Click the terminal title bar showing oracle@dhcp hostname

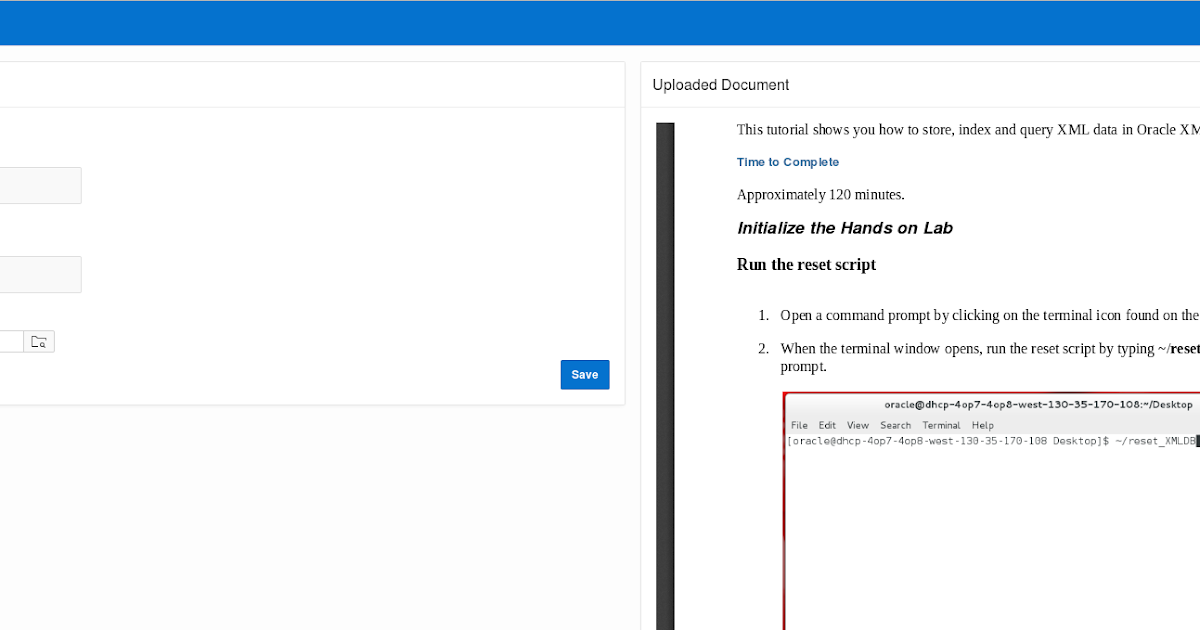[1035, 404]
